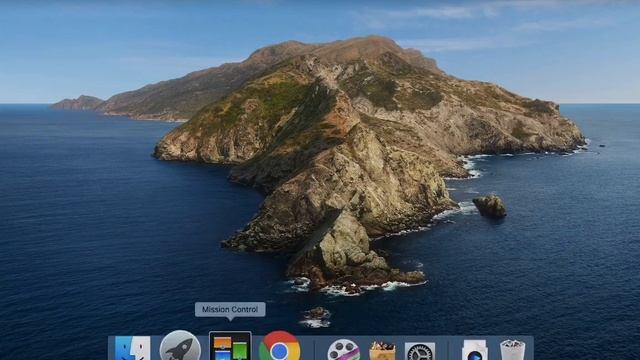Open the film reel app in Dock
This screenshot has width=640, height=360.
click(x=344, y=350)
